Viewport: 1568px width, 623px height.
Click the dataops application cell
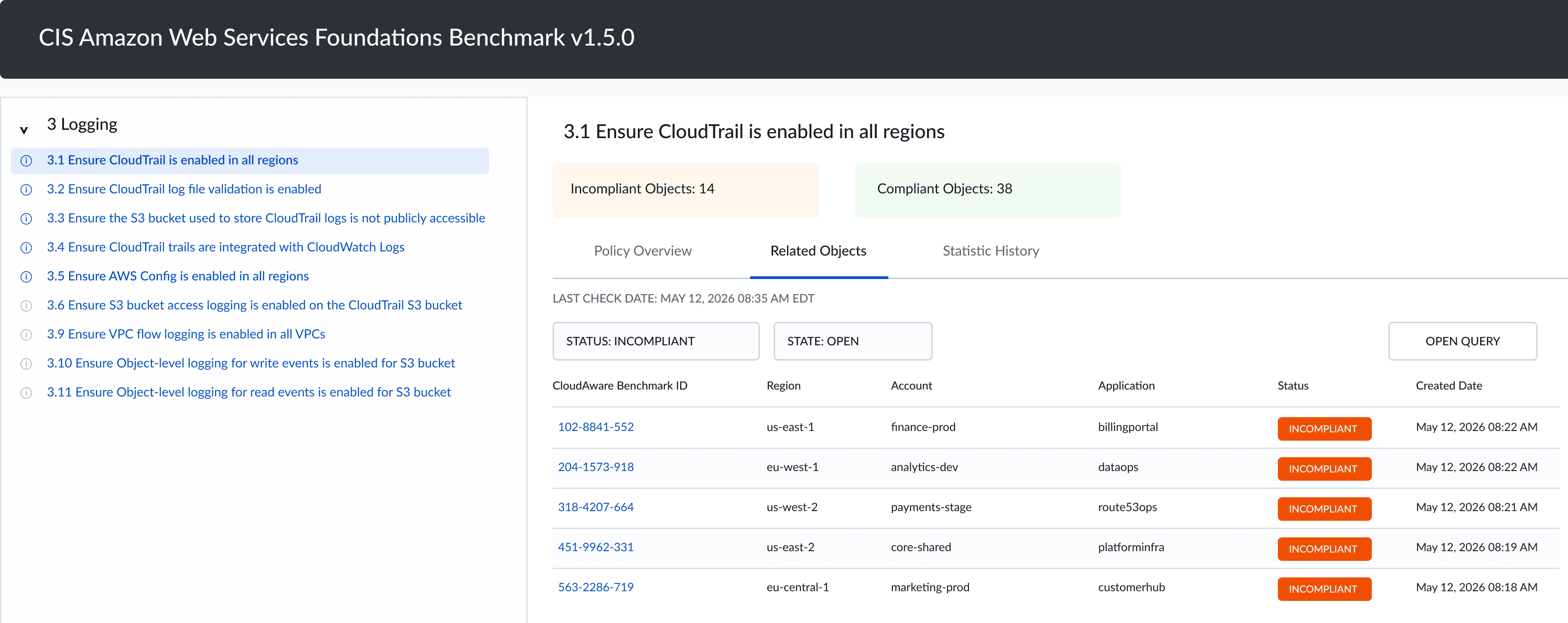(x=1118, y=467)
